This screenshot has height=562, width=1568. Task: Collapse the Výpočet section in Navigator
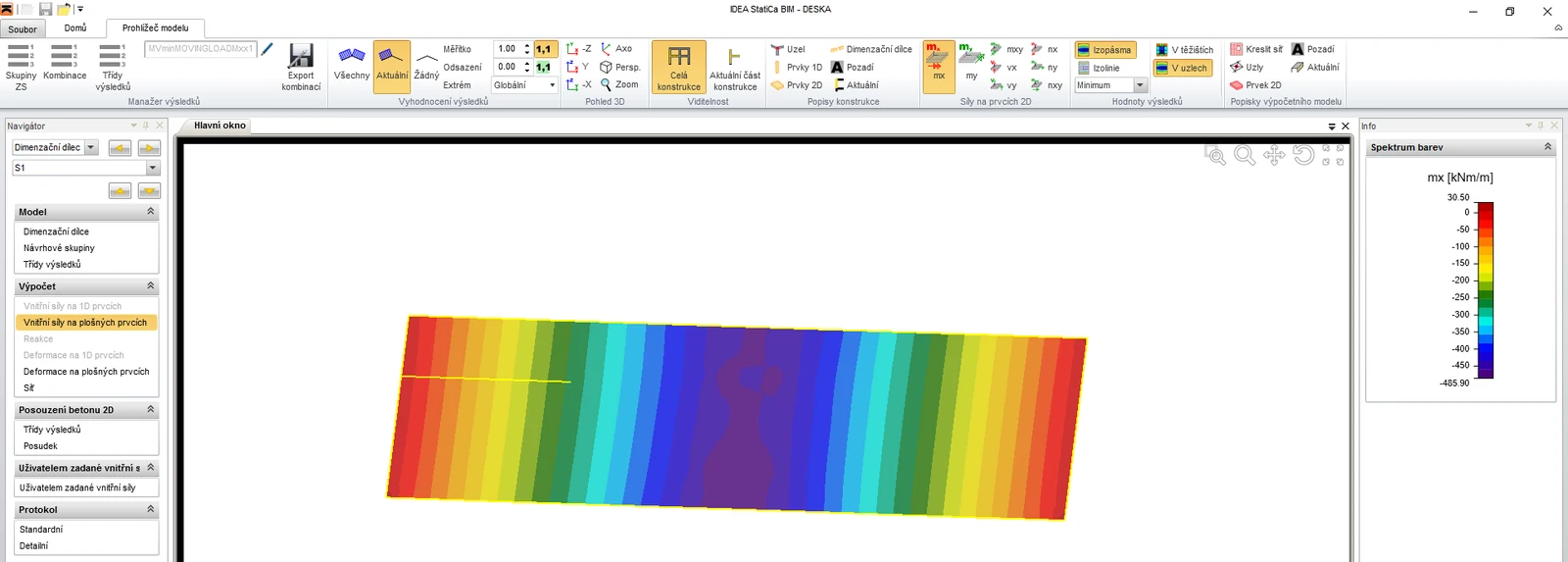[x=150, y=286]
